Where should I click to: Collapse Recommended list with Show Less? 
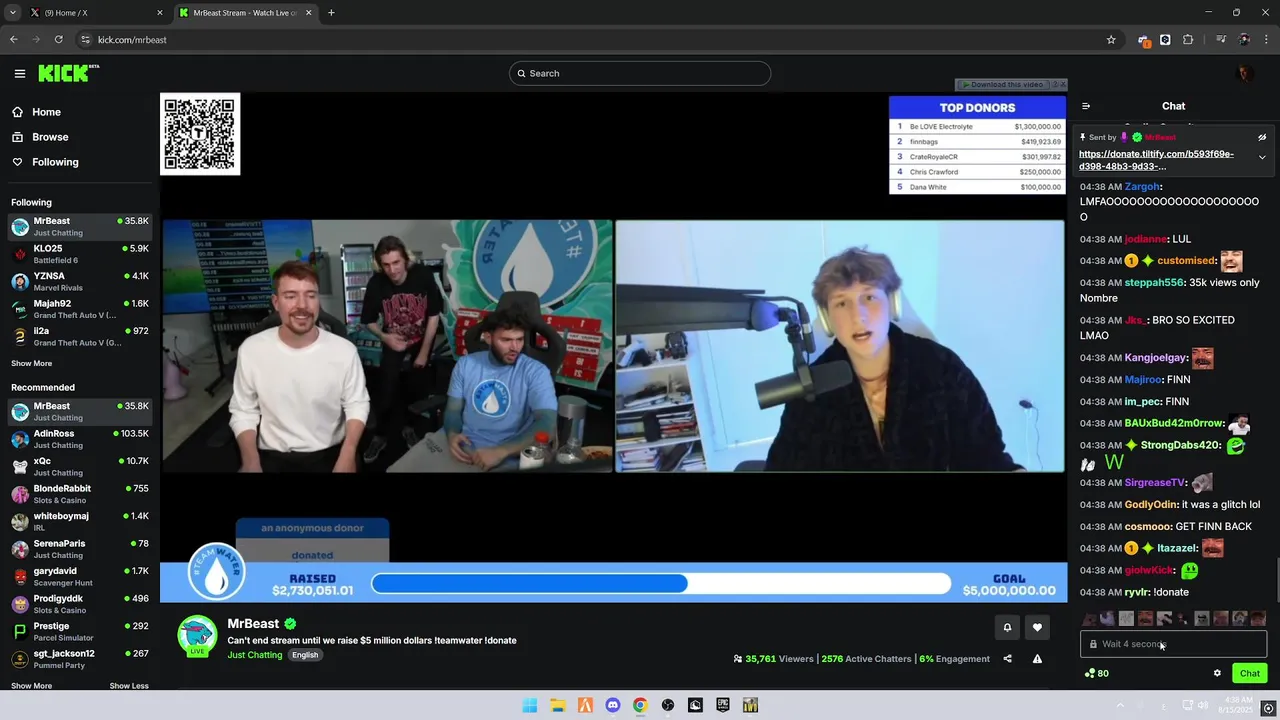coord(129,686)
